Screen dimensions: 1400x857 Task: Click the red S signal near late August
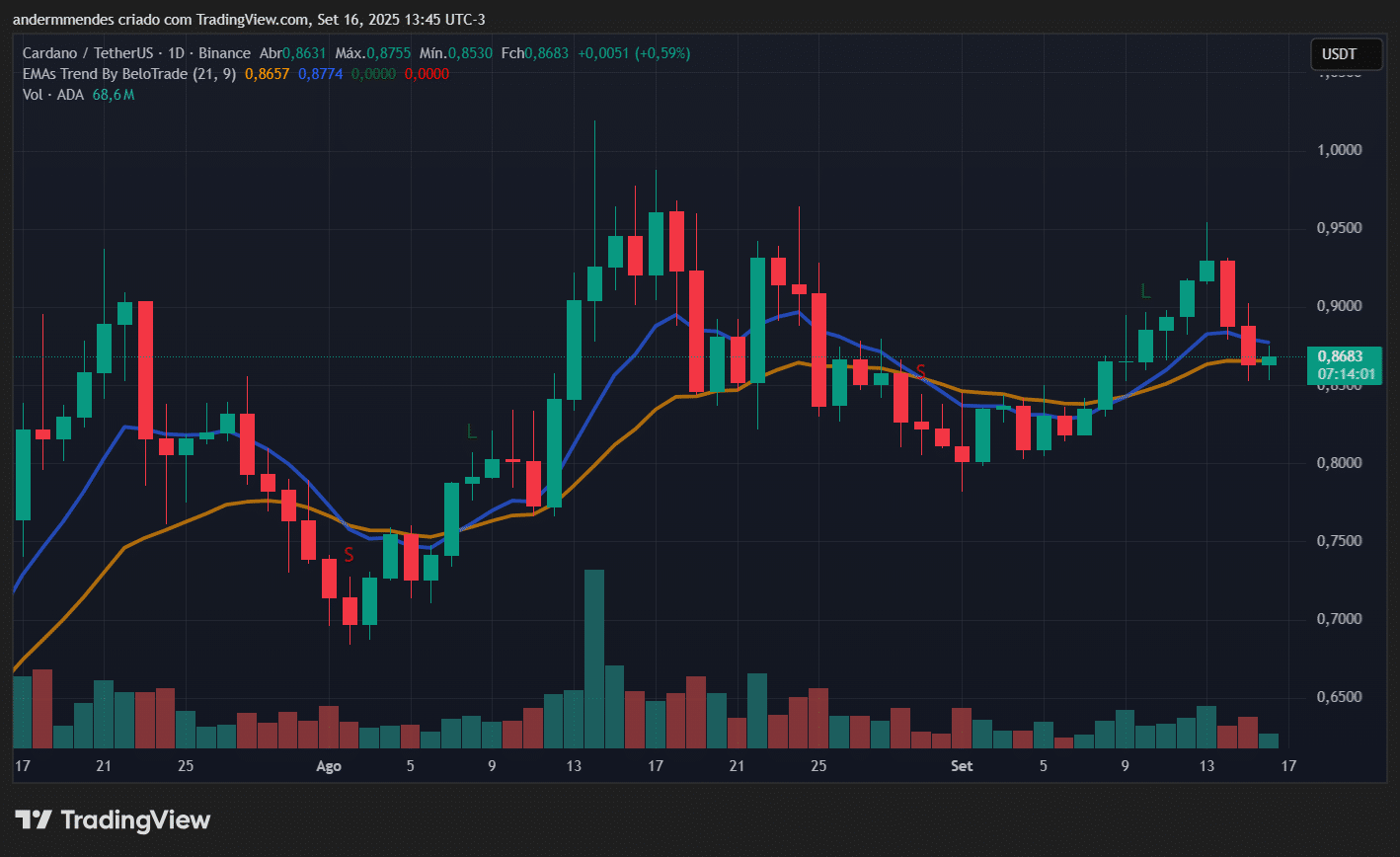[x=922, y=370]
